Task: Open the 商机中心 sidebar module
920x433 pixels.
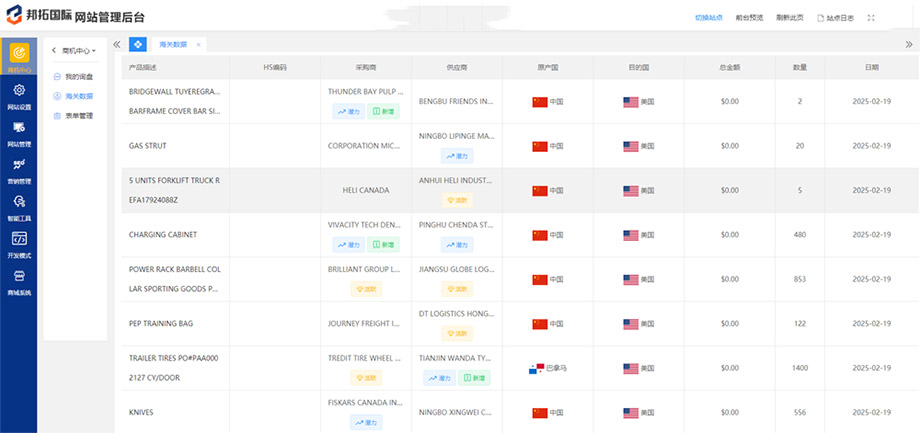Action: [x=19, y=57]
